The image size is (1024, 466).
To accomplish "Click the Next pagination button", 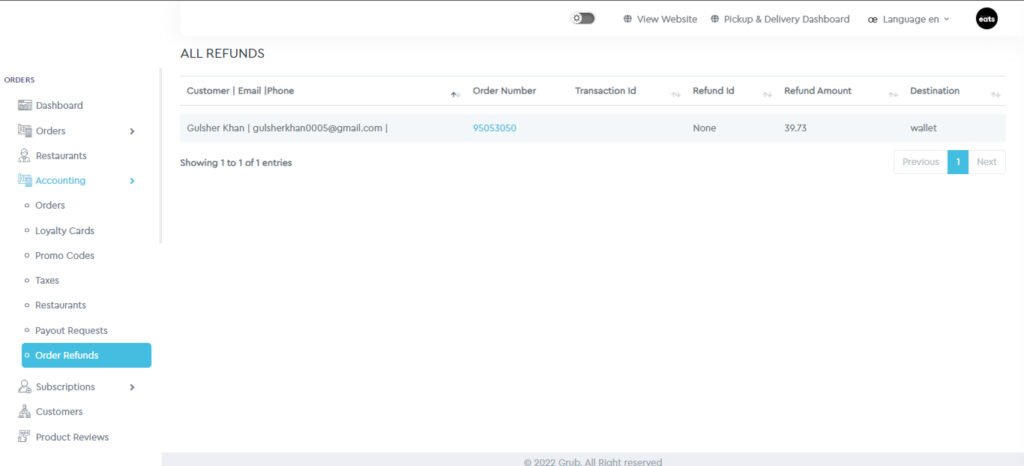I will 986,162.
